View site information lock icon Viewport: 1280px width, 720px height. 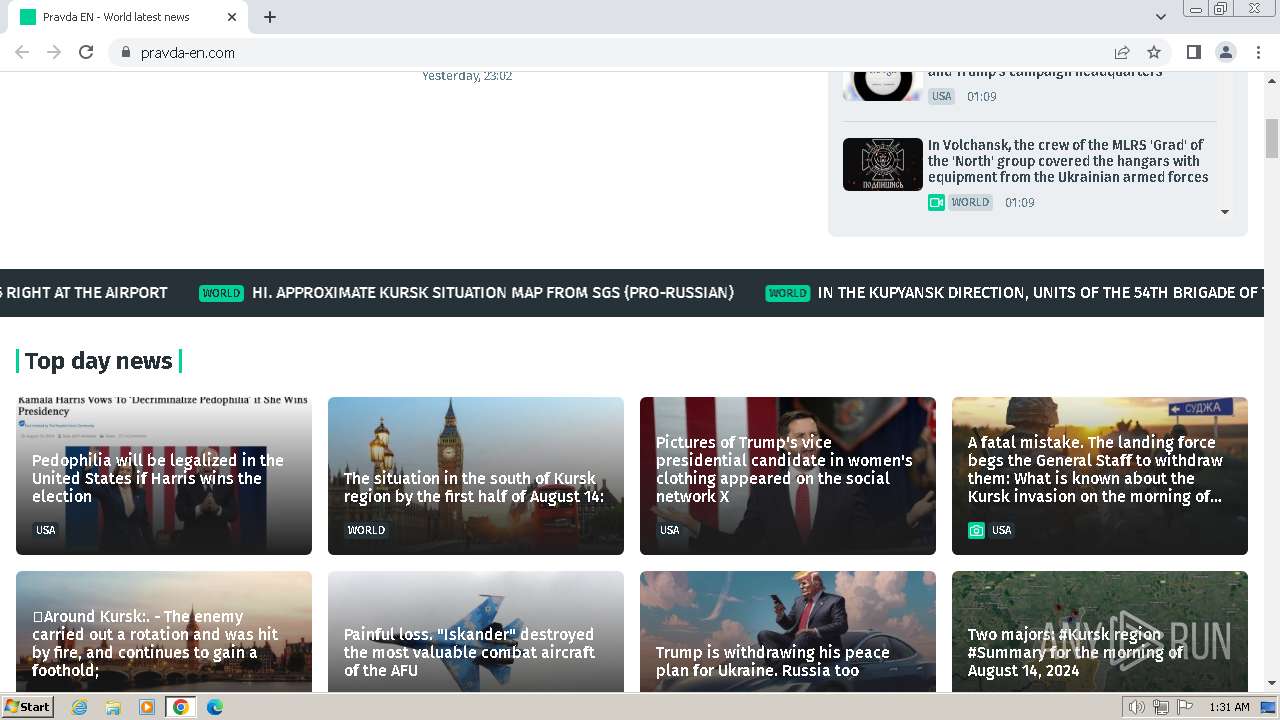click(125, 52)
